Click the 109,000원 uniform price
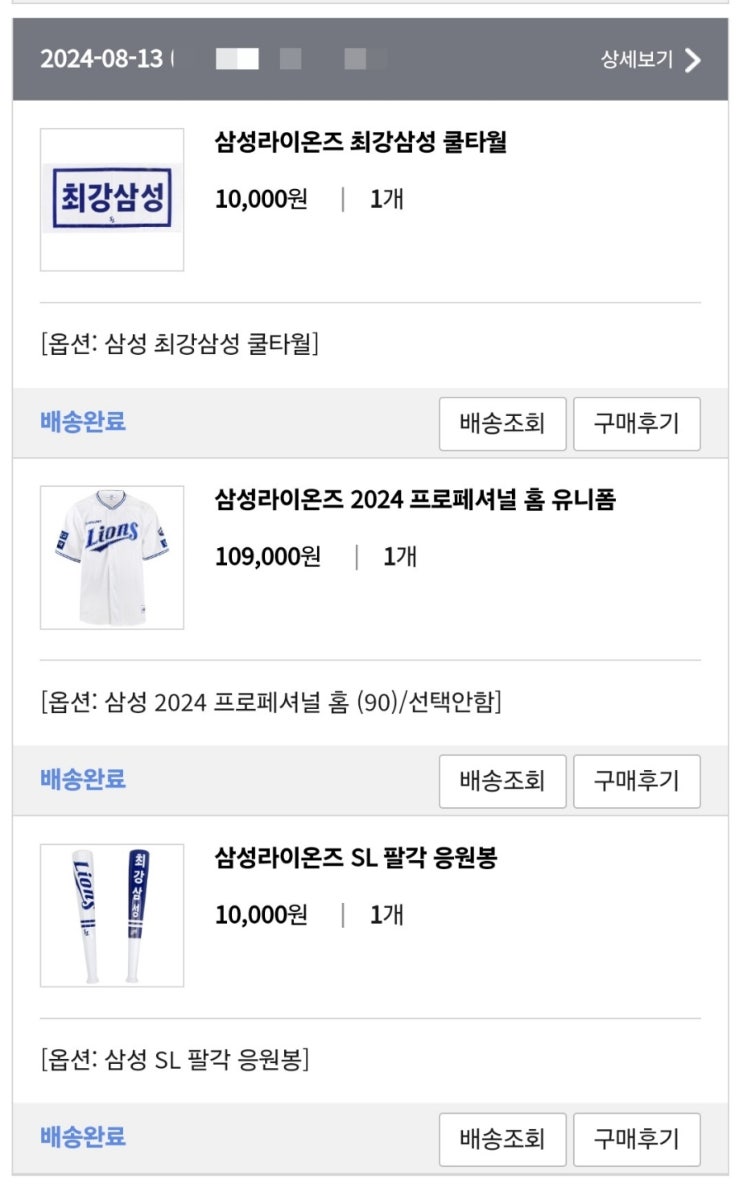Viewport: 743px width, 1191px height. pos(268,557)
